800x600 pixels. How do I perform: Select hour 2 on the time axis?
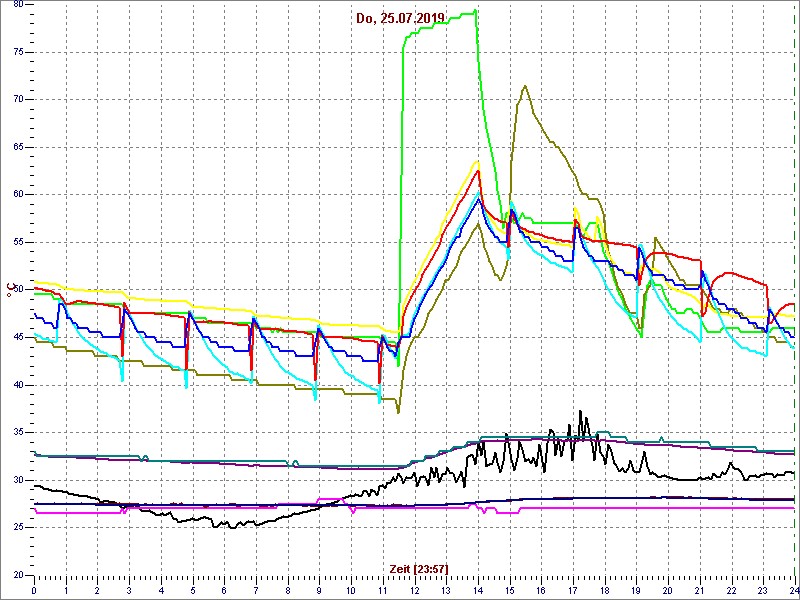(97, 590)
